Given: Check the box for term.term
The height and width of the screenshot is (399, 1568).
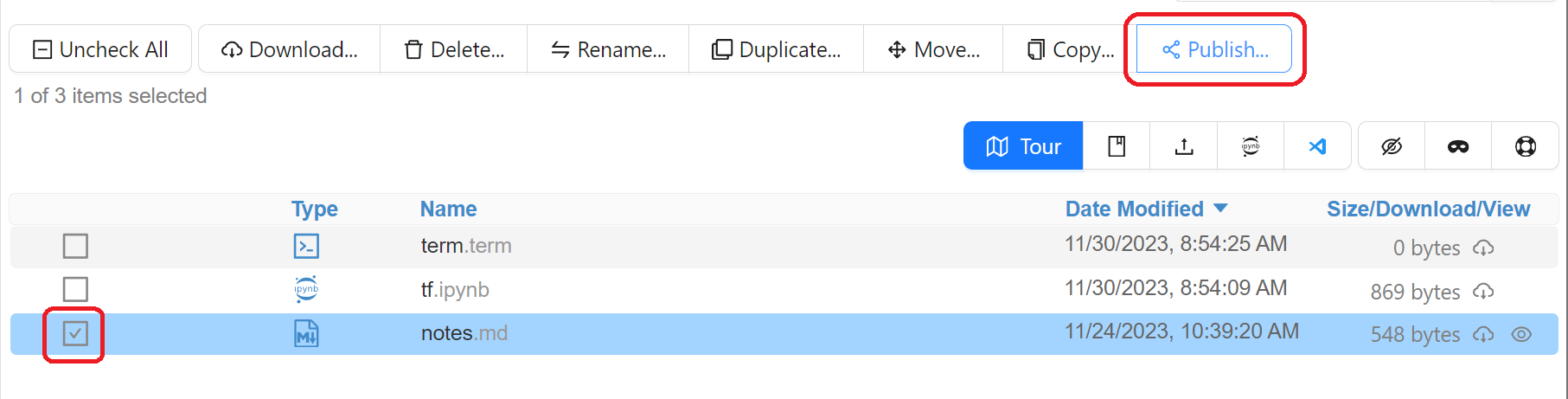Looking at the screenshot, I should click(75, 247).
